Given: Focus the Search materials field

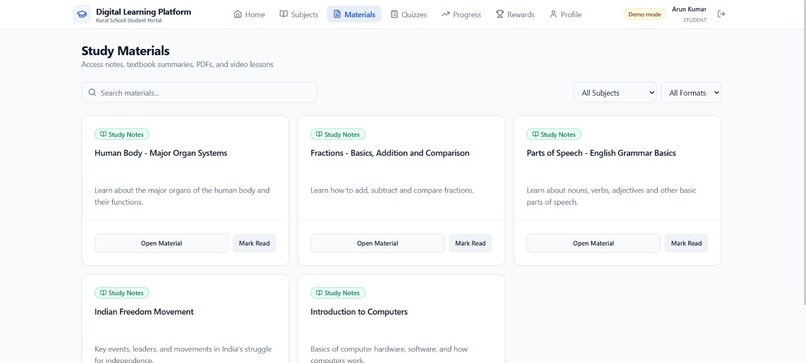Looking at the screenshot, I should point(199,93).
